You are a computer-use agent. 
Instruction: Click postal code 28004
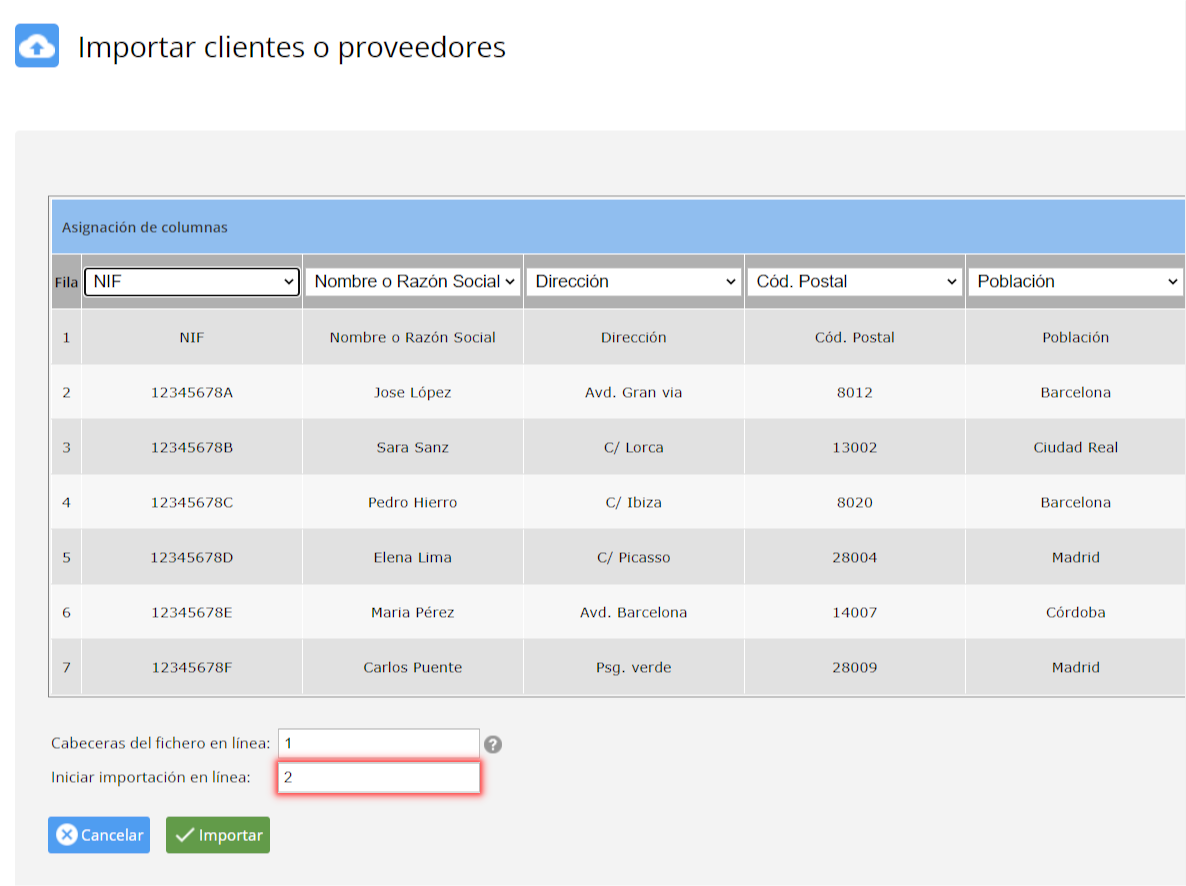(855, 558)
